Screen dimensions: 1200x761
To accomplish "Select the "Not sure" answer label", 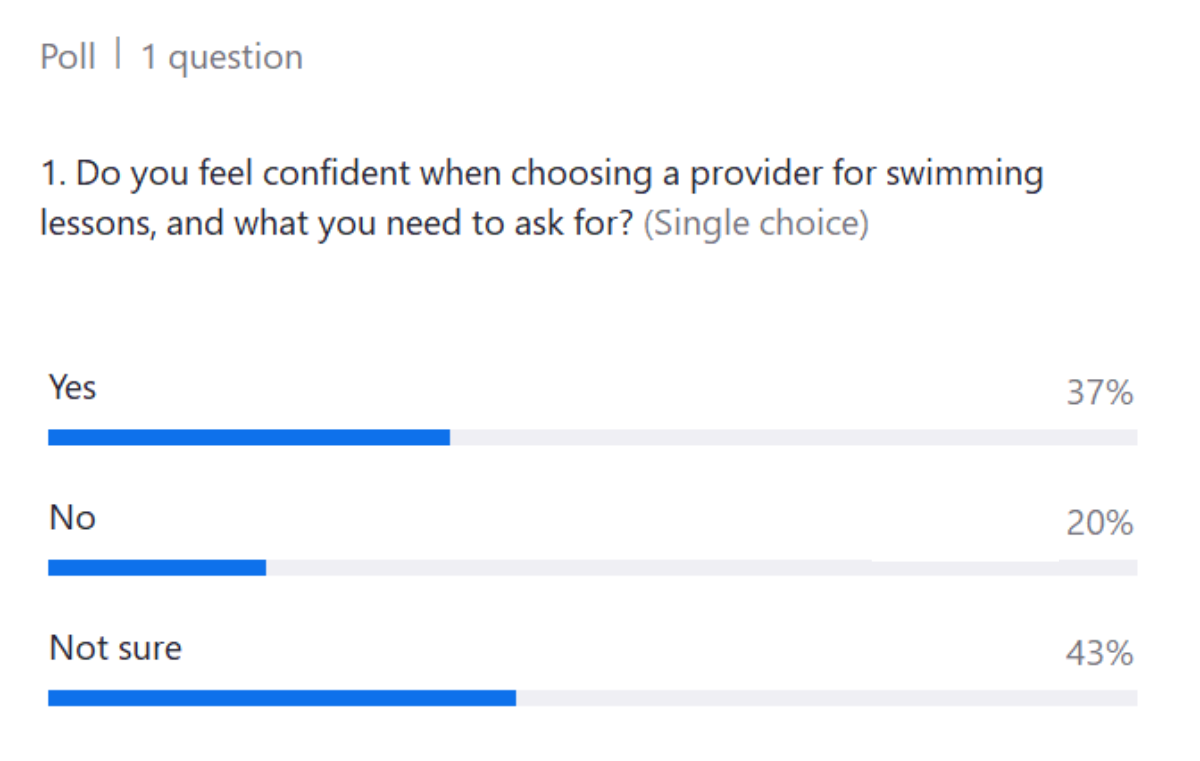I will click(x=116, y=648).
